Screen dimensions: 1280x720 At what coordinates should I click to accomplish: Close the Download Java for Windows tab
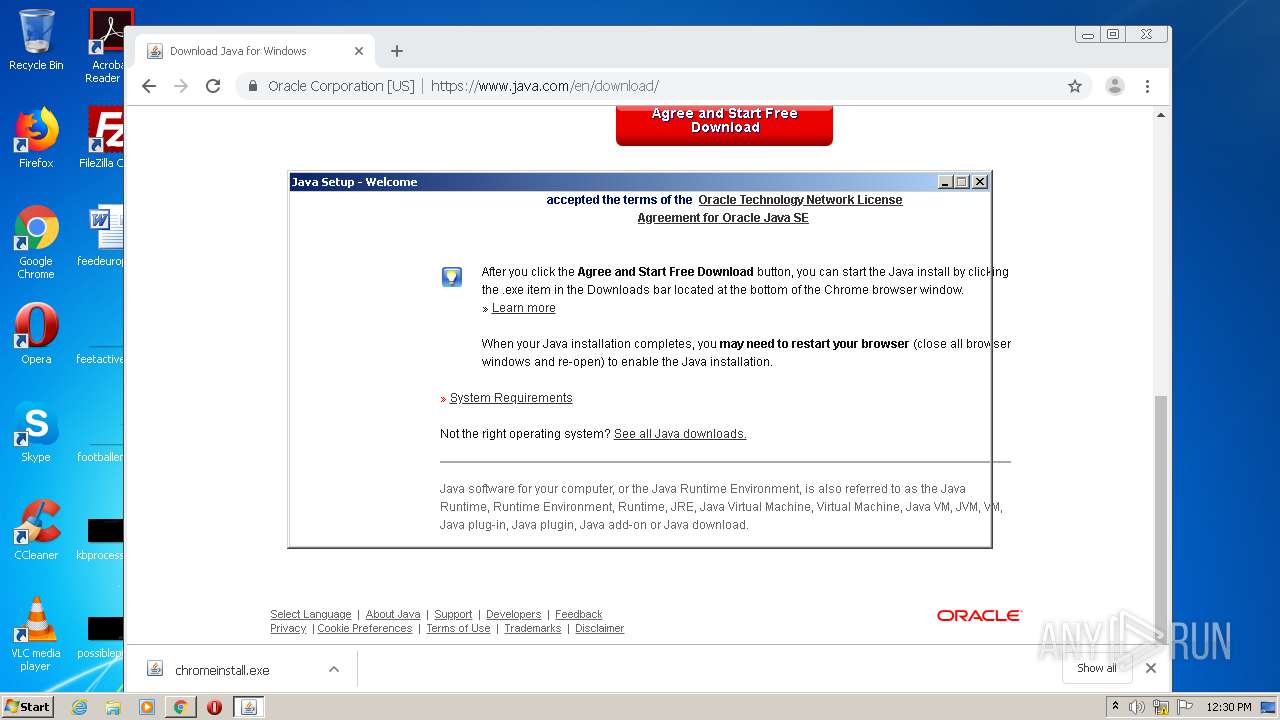[359, 51]
